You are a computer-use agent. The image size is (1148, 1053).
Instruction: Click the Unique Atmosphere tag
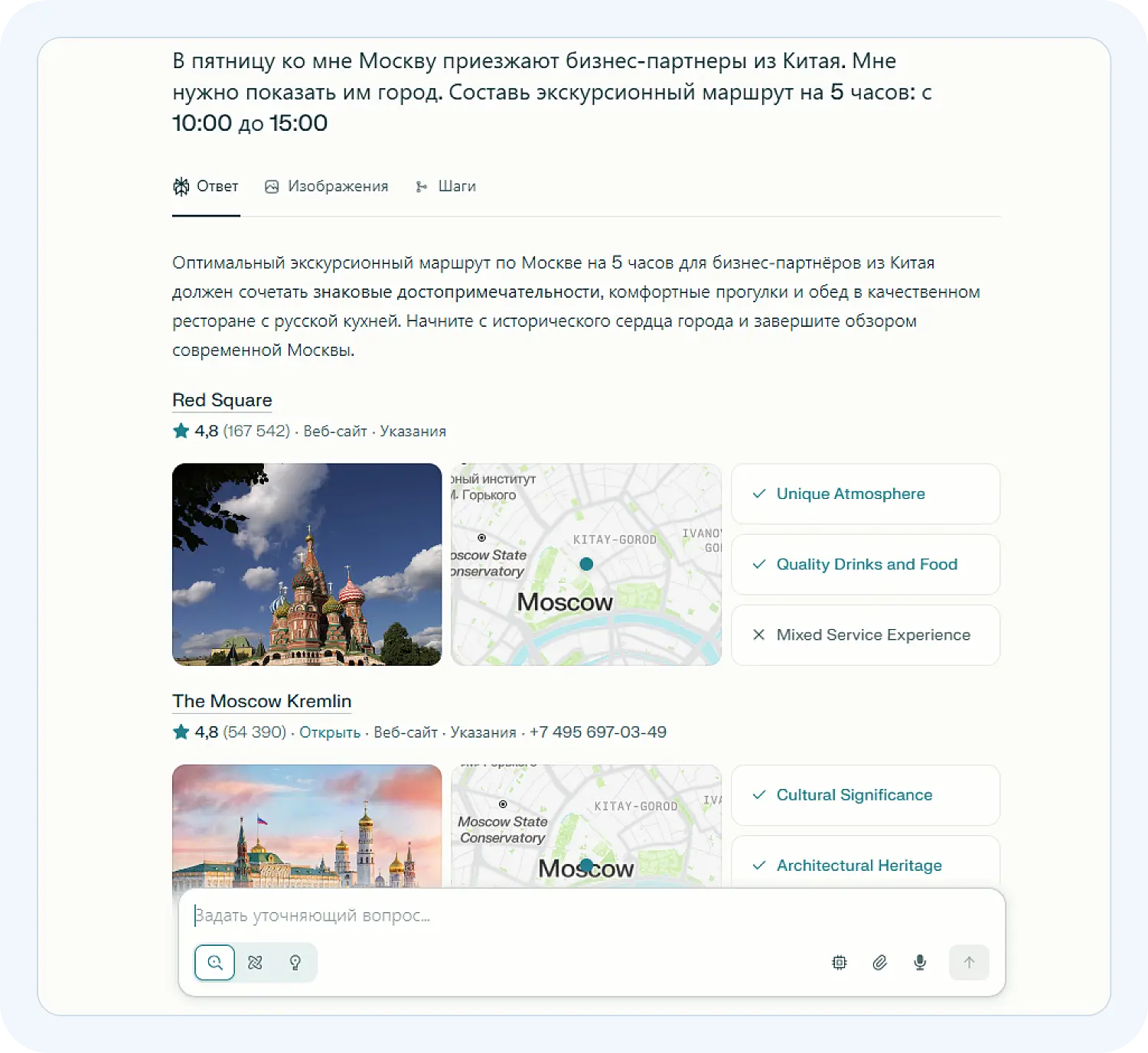865,494
